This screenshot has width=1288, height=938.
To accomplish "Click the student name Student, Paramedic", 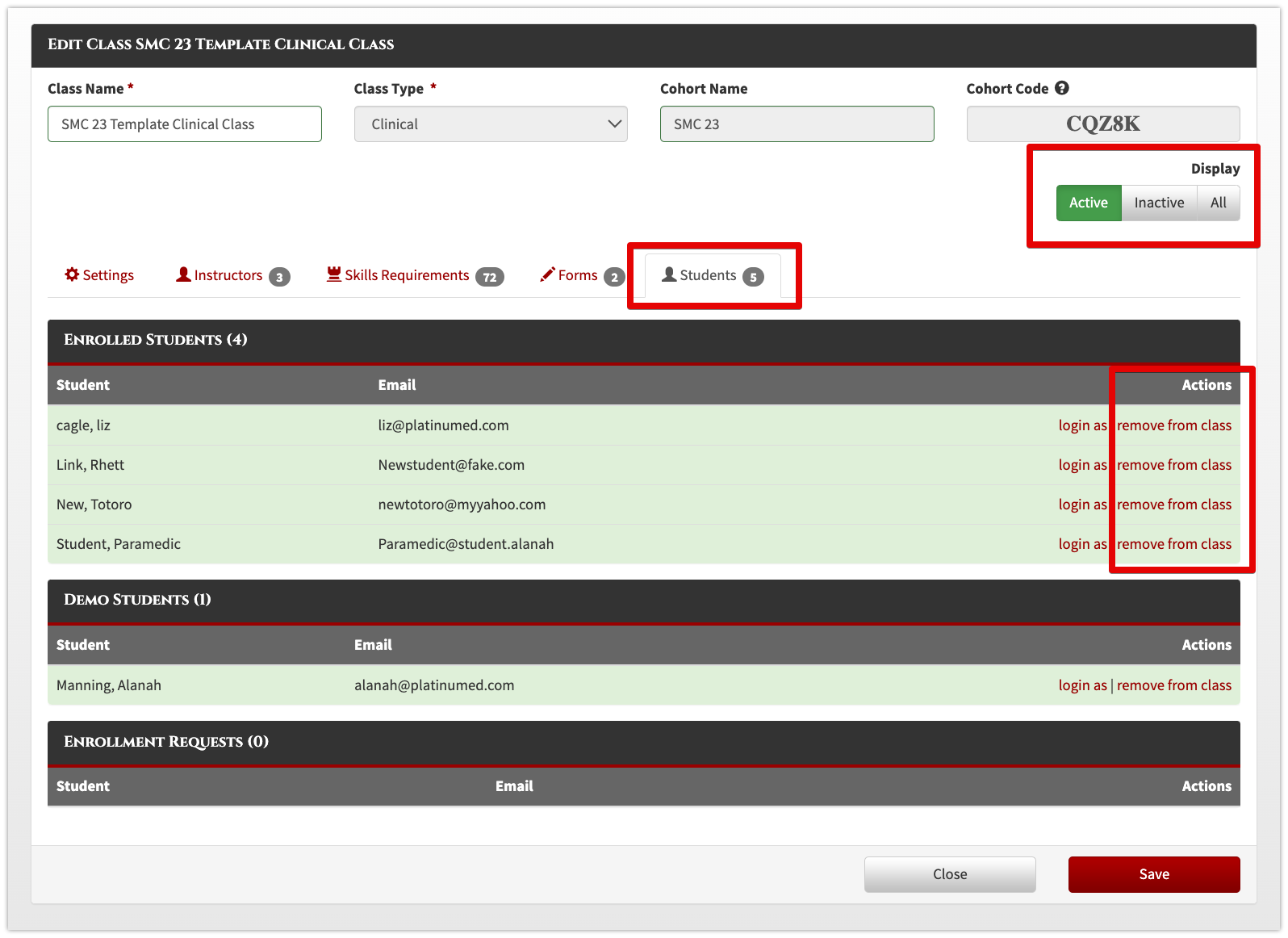I will (119, 544).
